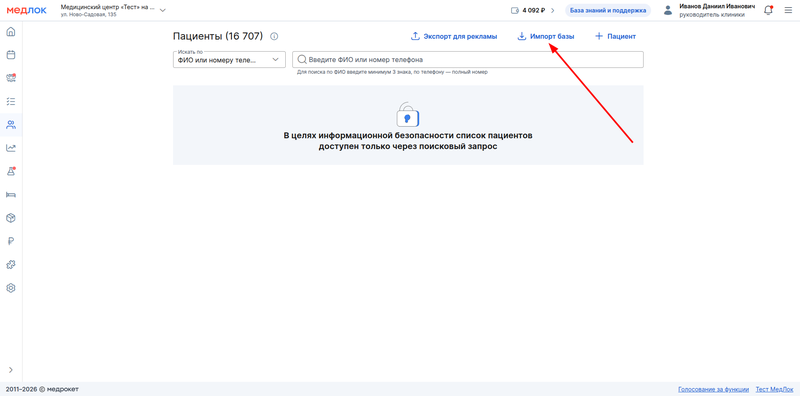800x396 pixels.
Task: Click the user avatar icon
Action: coord(668,10)
